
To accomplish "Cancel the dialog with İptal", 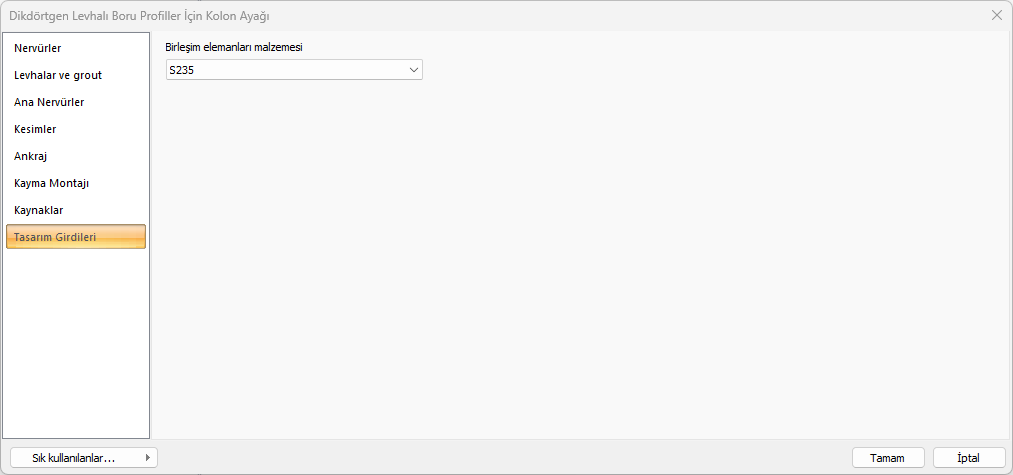I will tap(968, 458).
